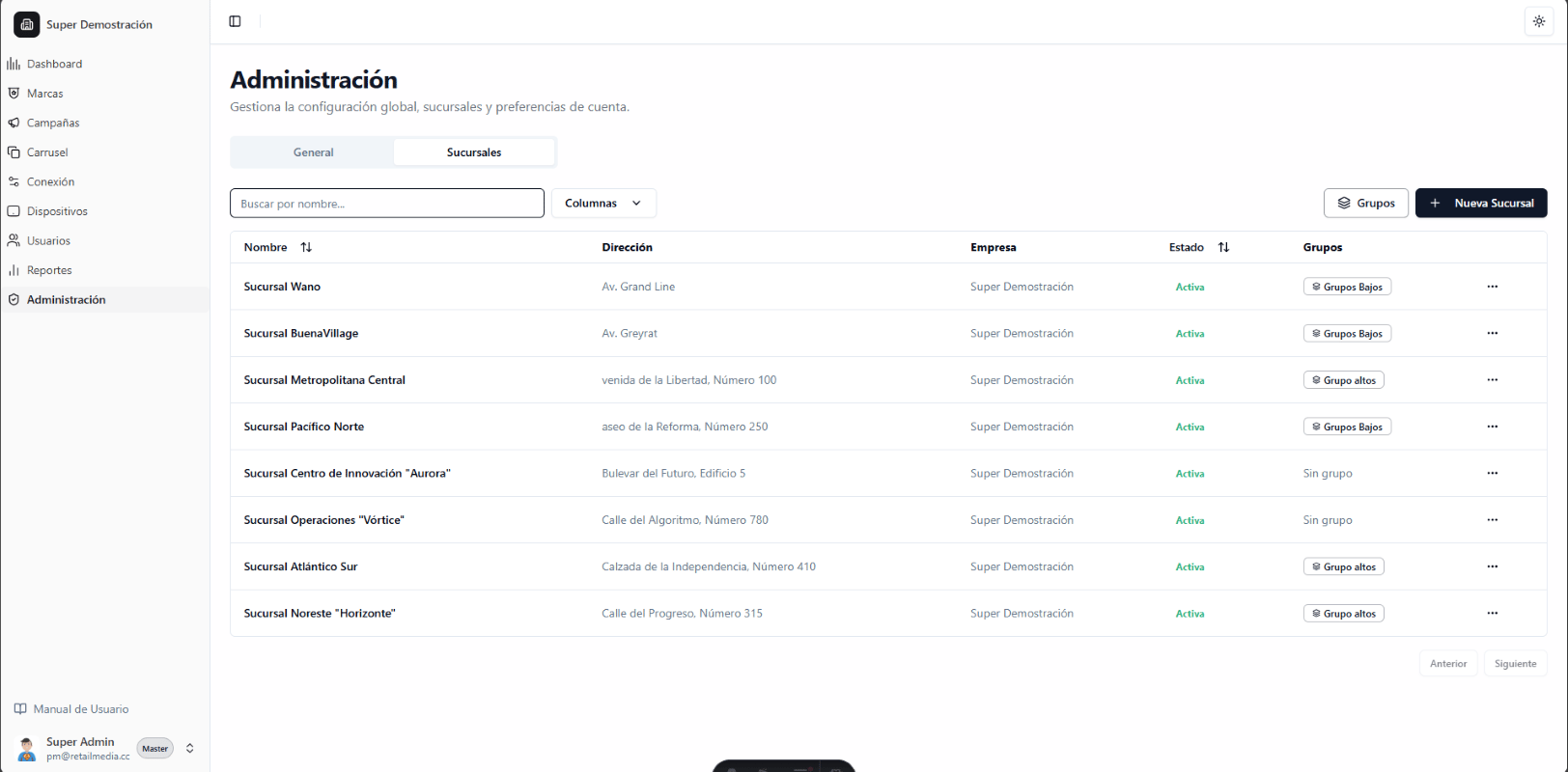Click Super Demostración logo icon
Image resolution: width=1568 pixels, height=772 pixels.
(27, 24)
